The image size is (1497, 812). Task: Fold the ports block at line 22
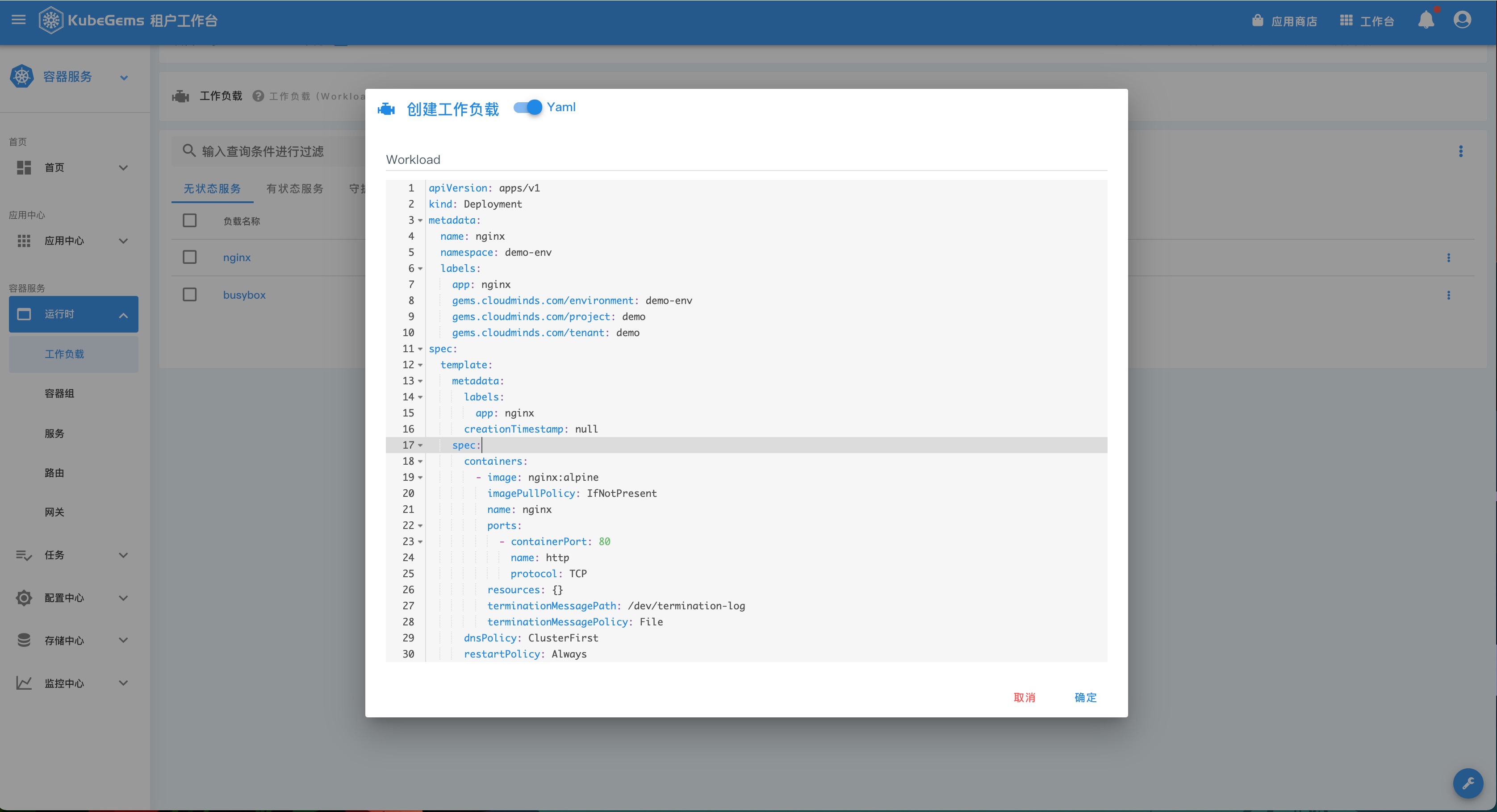point(420,526)
